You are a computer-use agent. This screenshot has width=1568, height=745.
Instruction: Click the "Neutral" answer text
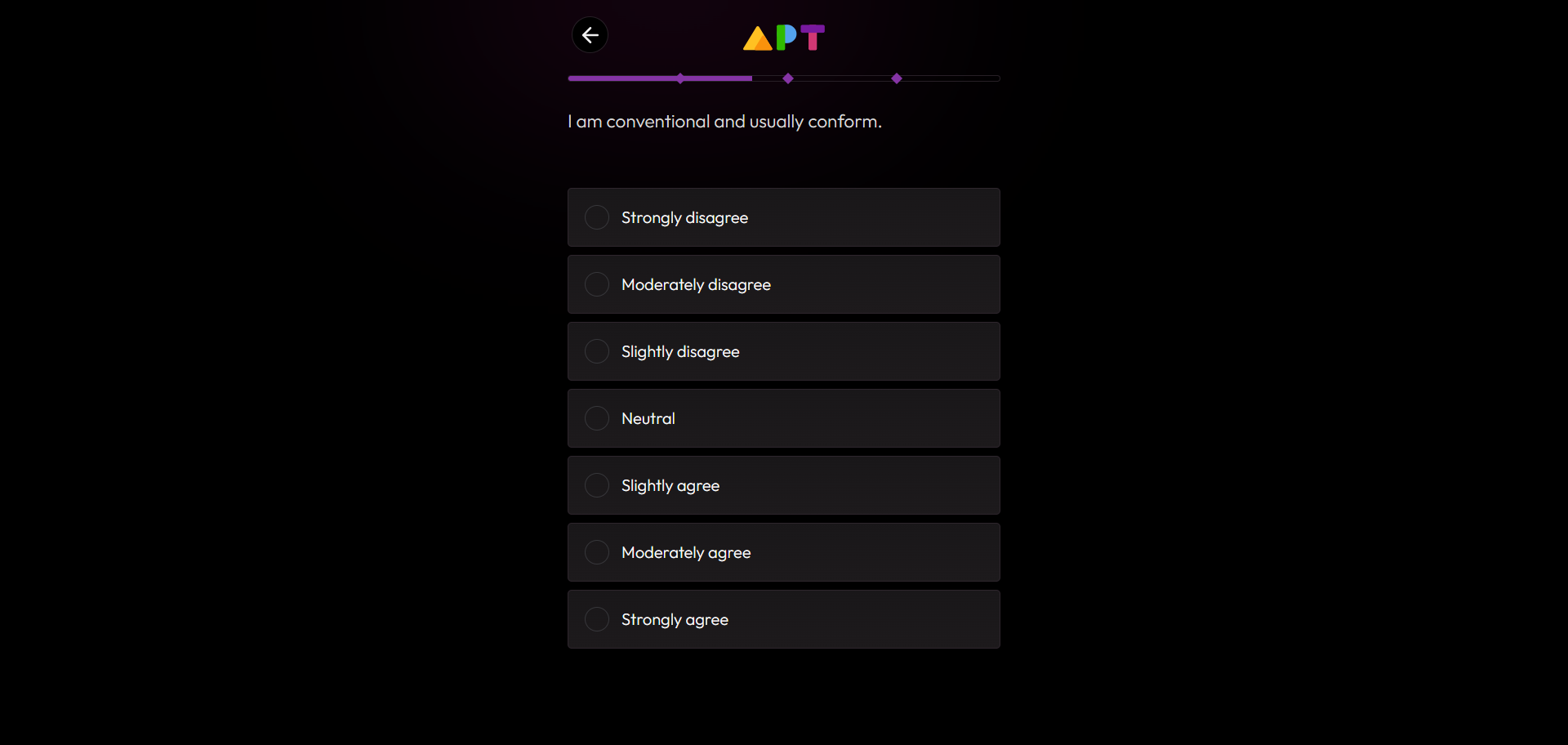tap(648, 419)
